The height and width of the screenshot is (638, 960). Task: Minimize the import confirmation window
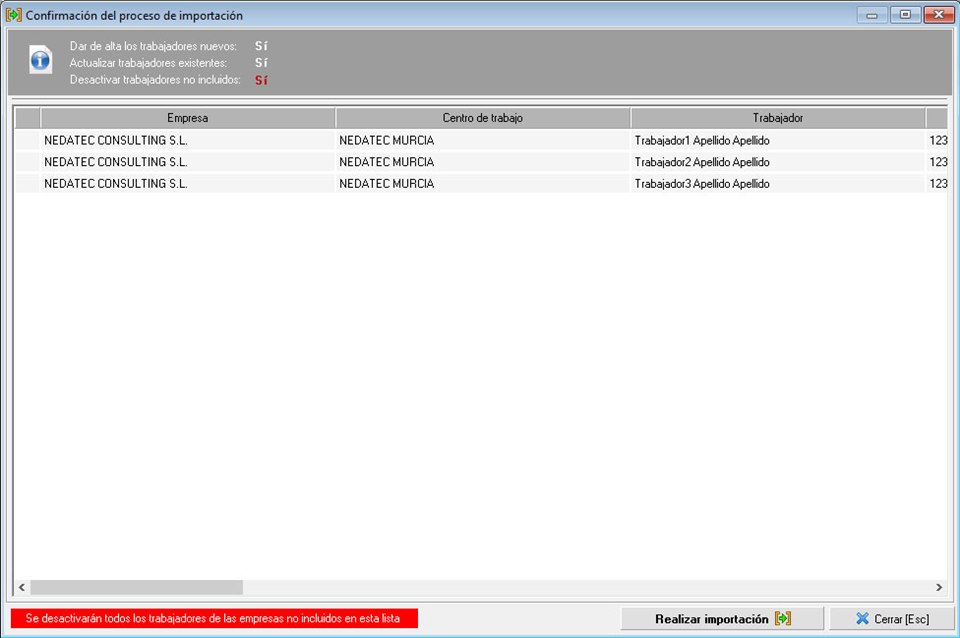(x=872, y=15)
